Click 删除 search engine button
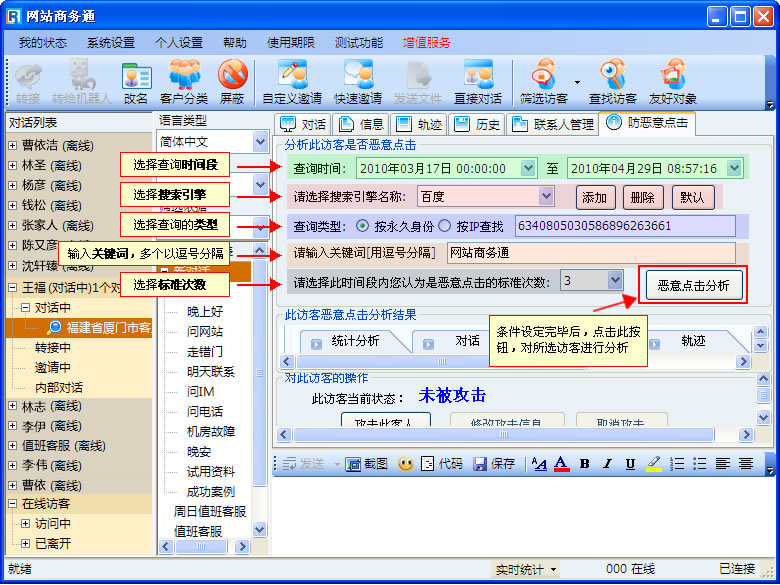 [x=643, y=198]
